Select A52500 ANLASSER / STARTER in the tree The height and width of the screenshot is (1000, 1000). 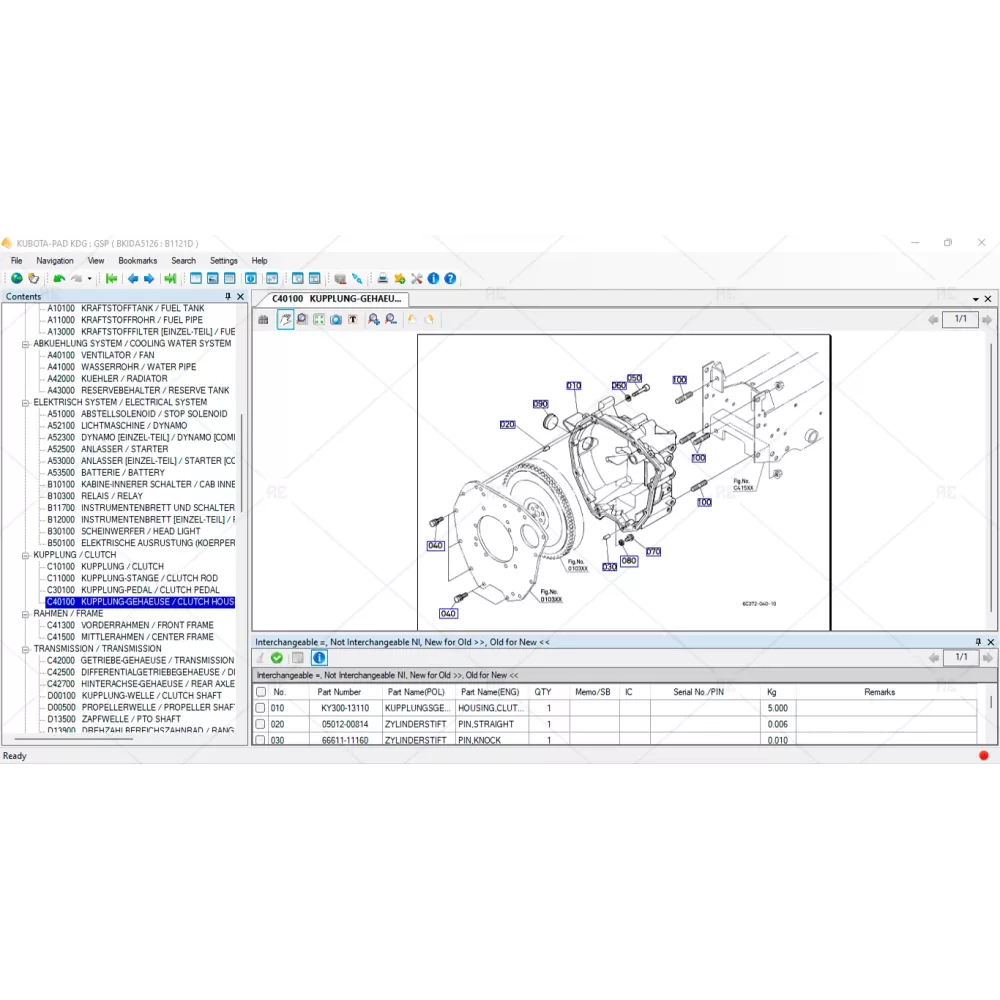(108, 449)
